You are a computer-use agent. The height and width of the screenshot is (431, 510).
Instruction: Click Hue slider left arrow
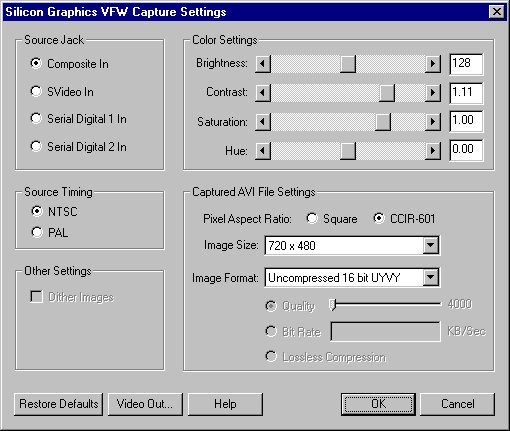pos(263,151)
